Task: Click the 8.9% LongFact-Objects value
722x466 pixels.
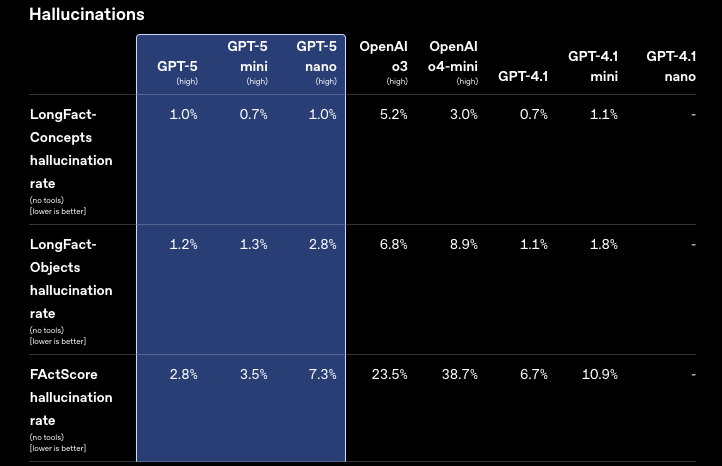Action: tap(464, 244)
